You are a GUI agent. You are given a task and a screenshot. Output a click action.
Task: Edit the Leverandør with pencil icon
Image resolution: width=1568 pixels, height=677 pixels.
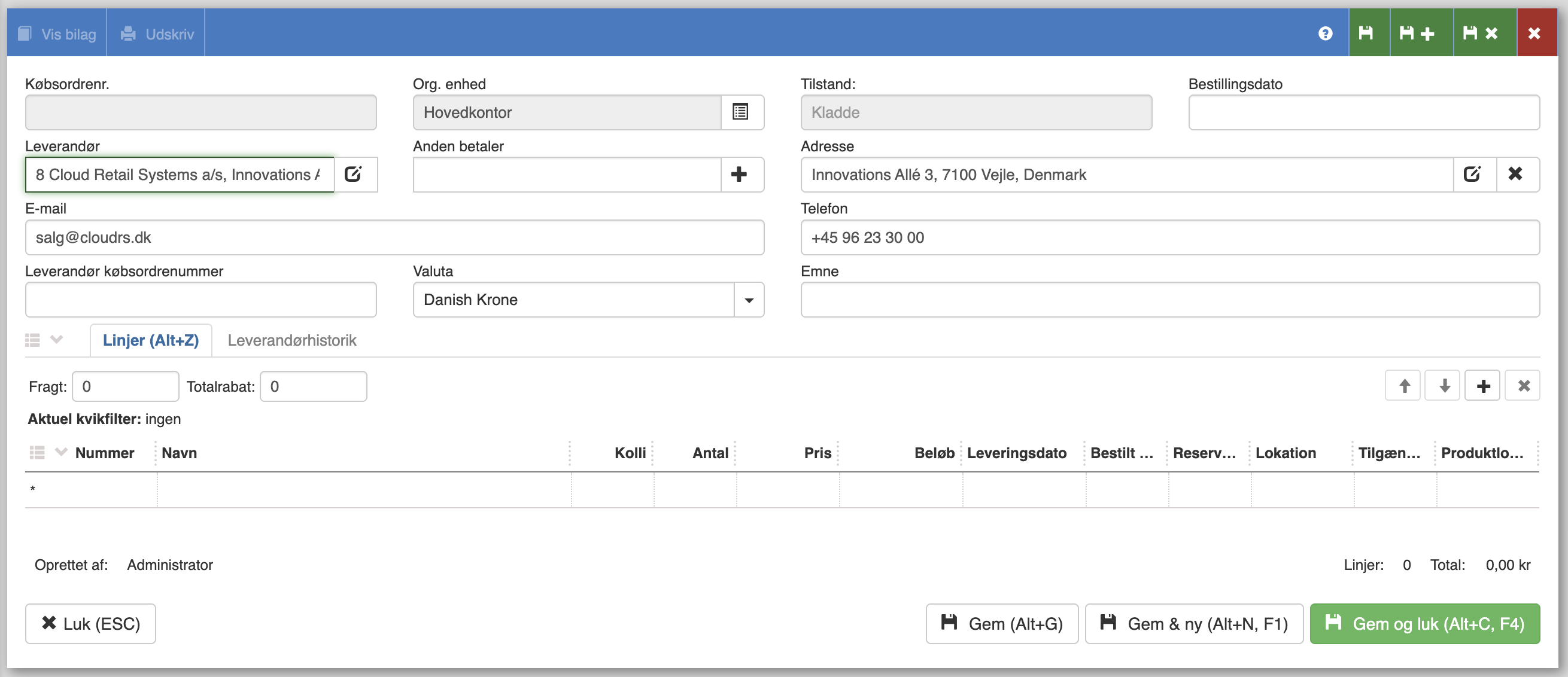354,175
